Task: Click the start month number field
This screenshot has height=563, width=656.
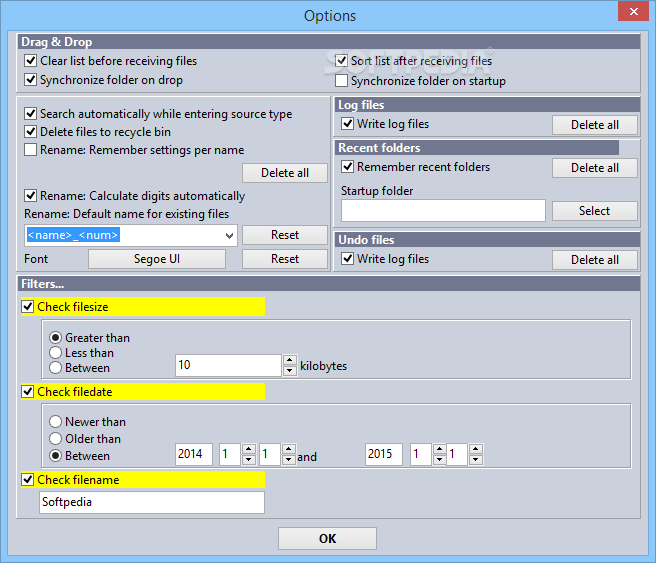Action: click(230, 454)
